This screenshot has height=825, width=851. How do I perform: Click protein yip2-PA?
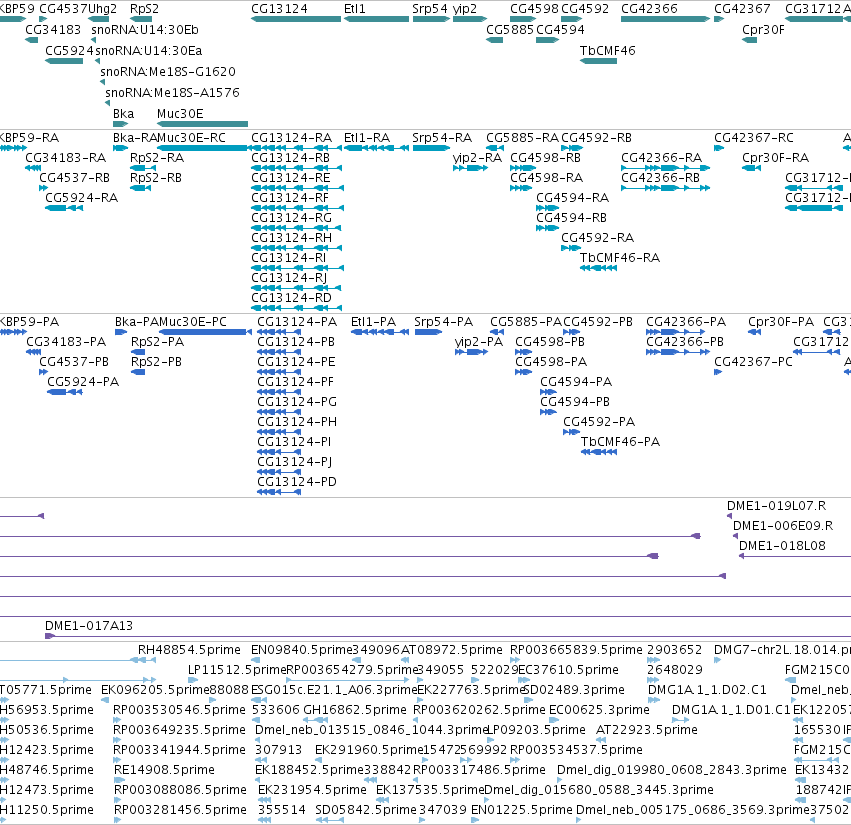(471, 352)
